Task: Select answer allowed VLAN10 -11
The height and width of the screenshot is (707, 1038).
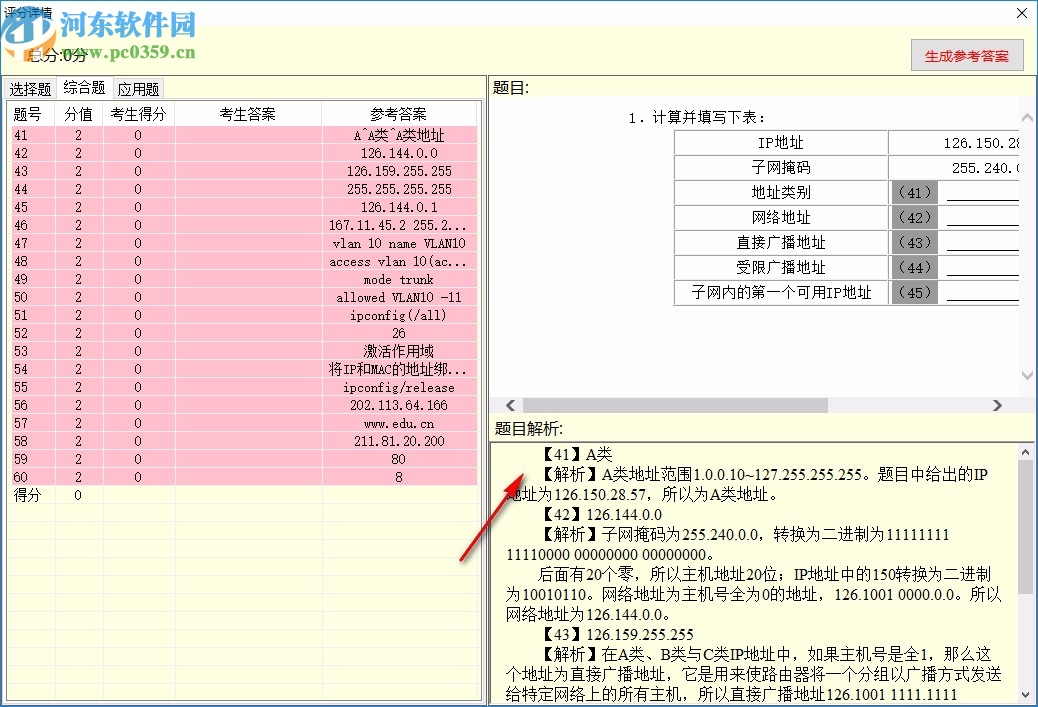Action: coord(399,297)
